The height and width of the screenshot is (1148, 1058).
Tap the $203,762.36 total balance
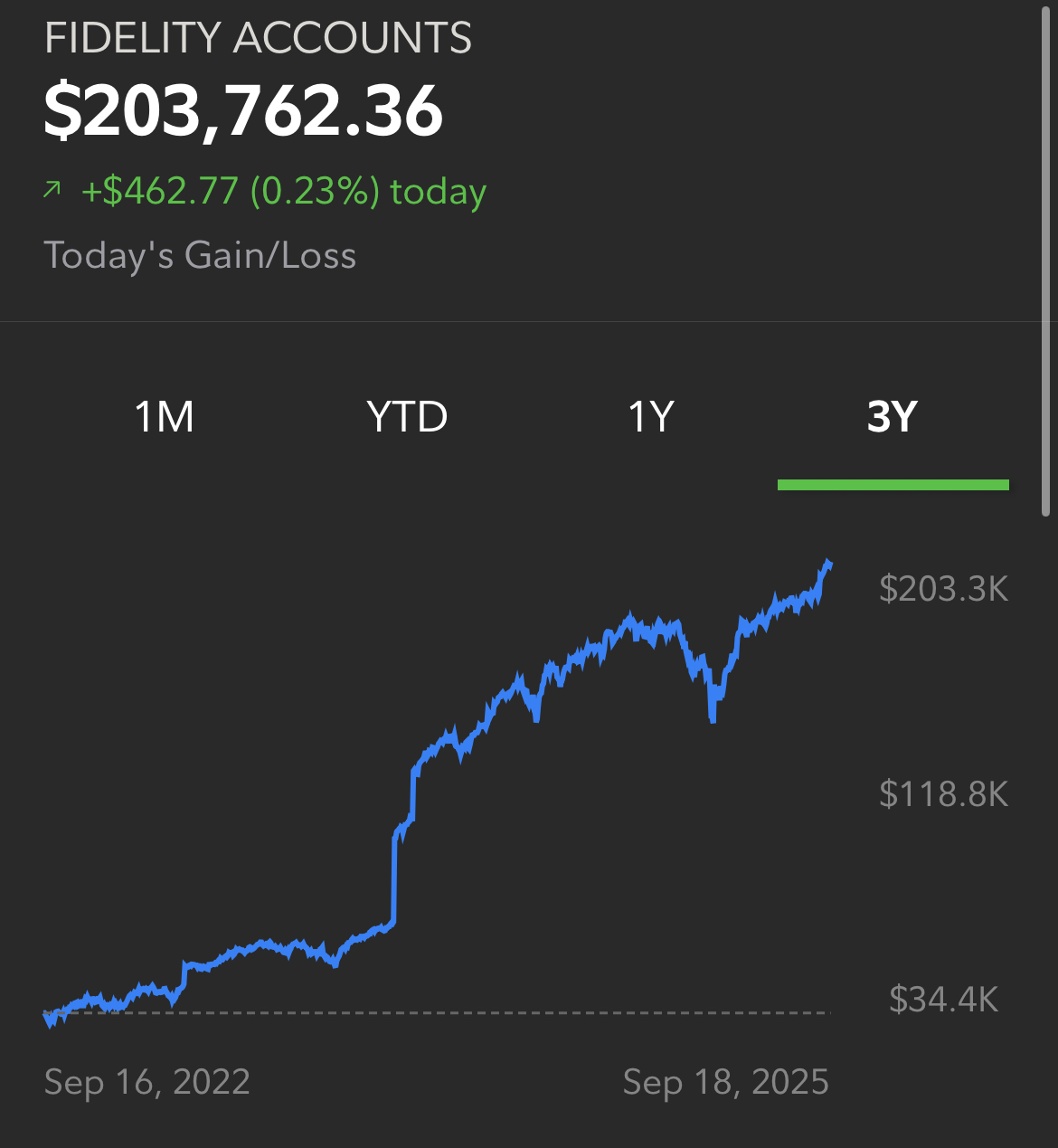pos(243,111)
